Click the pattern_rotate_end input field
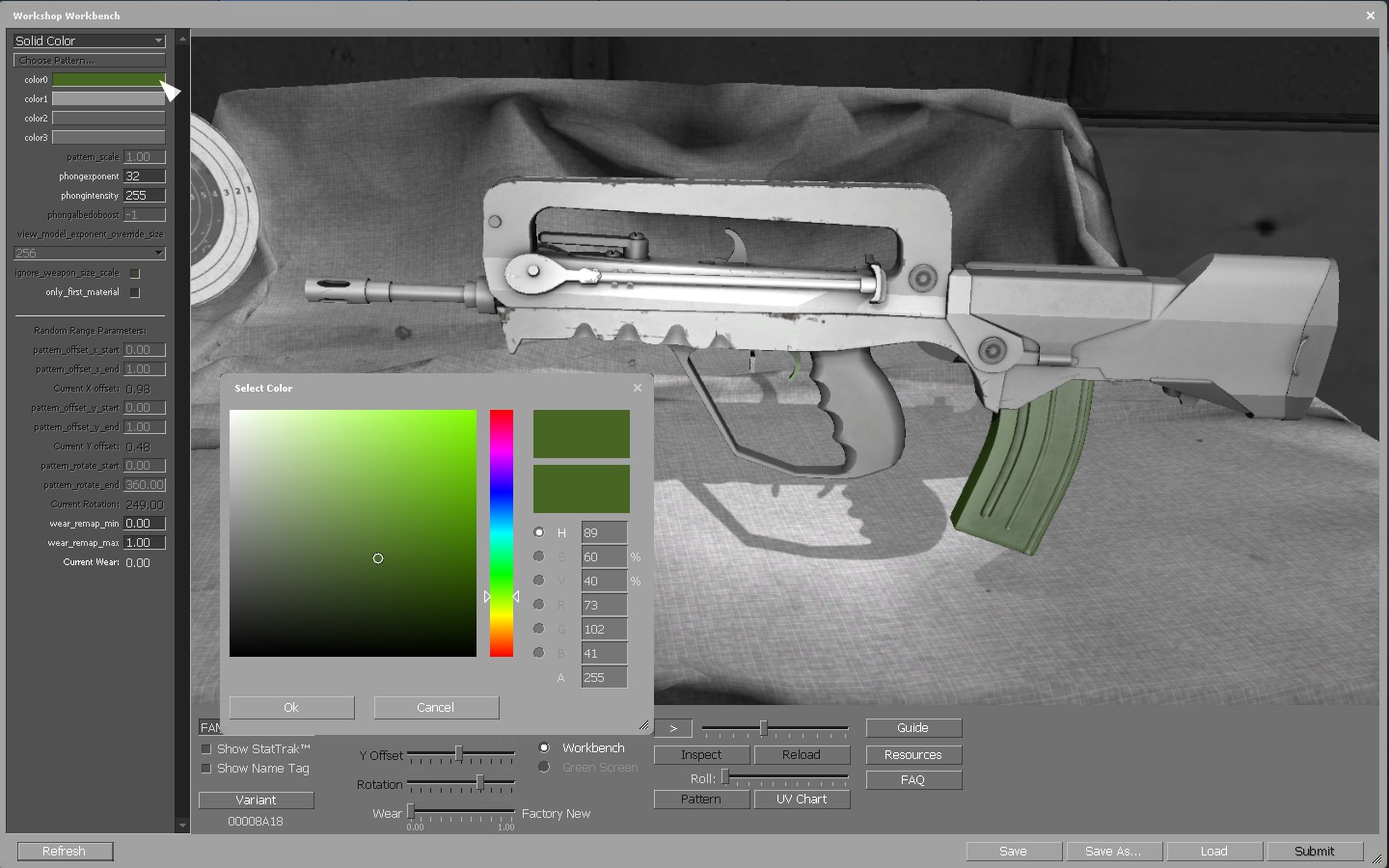This screenshot has width=1389, height=868. (x=145, y=484)
